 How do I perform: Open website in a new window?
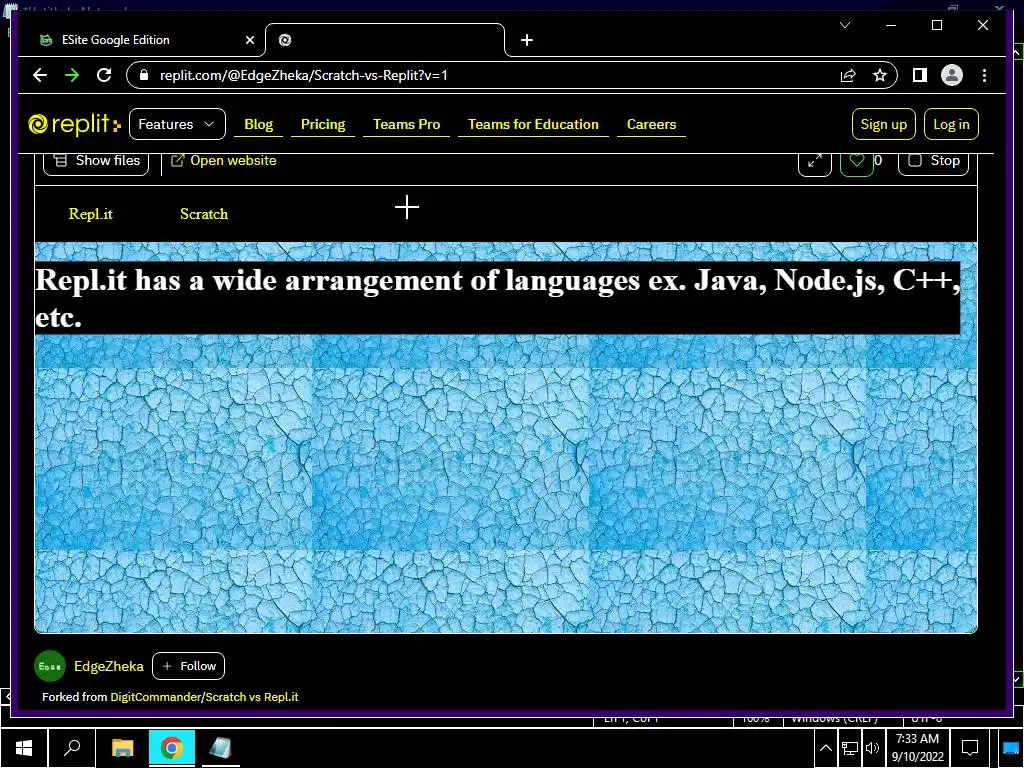point(223,161)
